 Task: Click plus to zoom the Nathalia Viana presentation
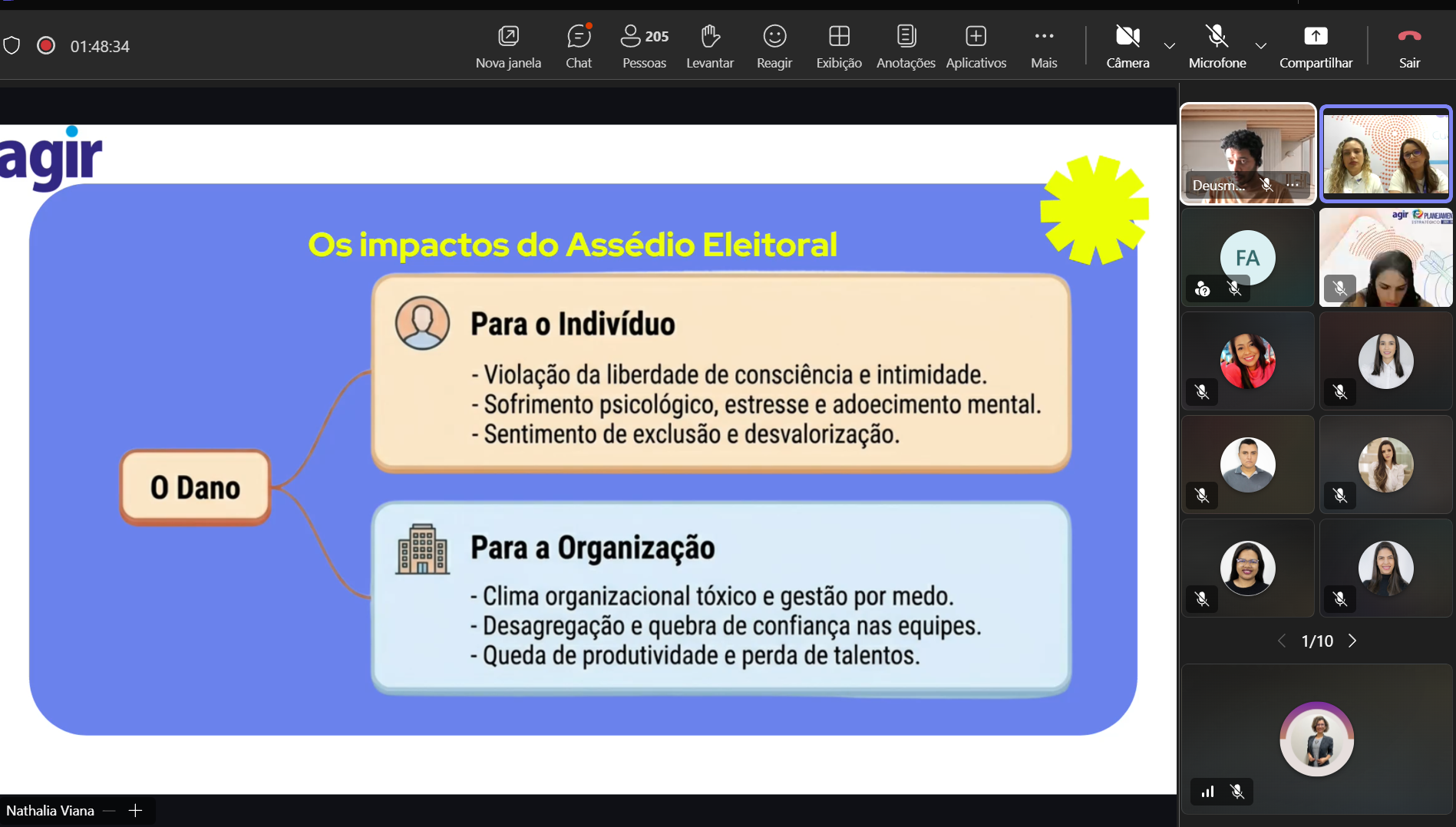point(136,810)
